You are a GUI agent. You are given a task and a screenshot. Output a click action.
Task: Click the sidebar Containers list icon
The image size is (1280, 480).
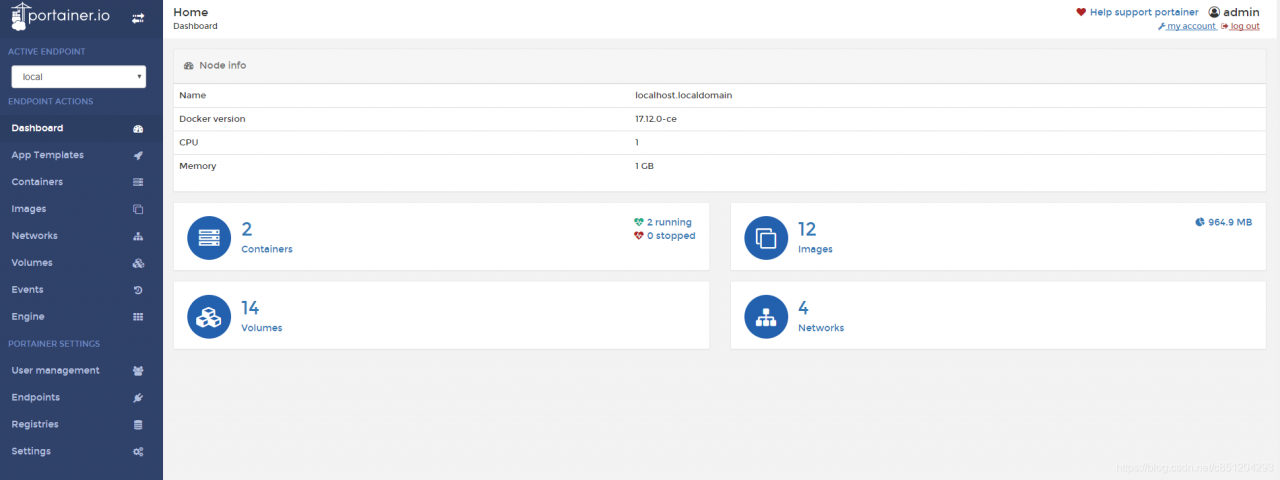138,182
